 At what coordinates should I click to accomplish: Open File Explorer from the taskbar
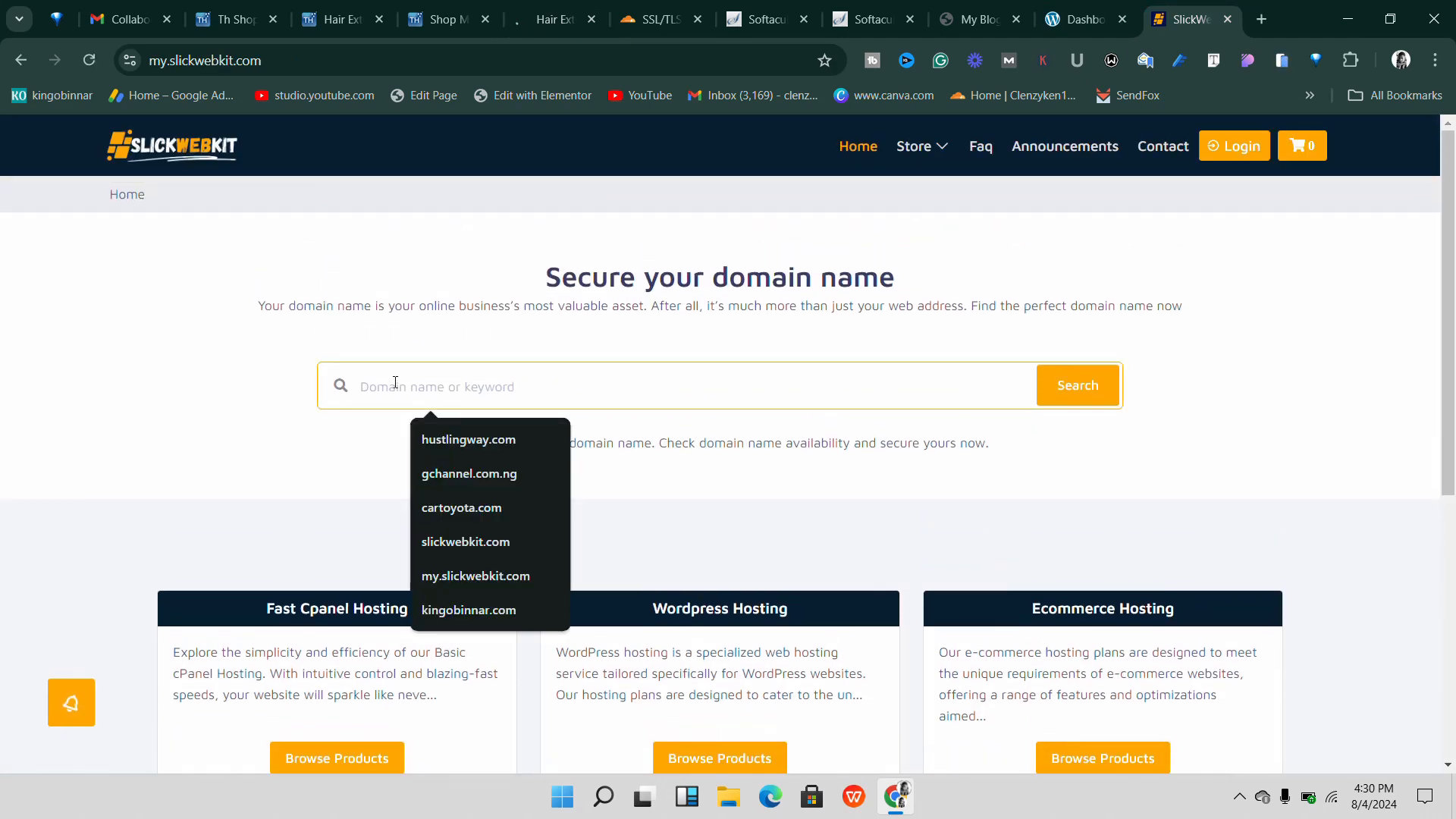[729, 797]
